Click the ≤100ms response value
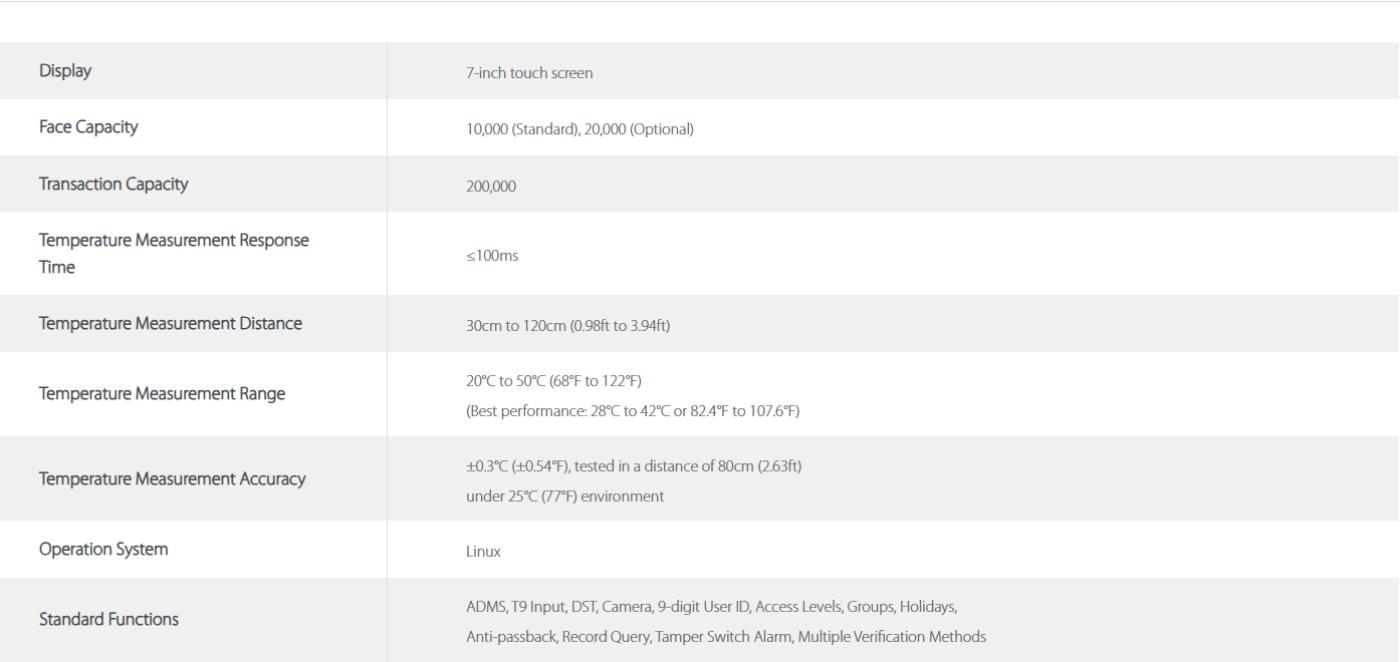The width and height of the screenshot is (1400, 662). [492, 256]
